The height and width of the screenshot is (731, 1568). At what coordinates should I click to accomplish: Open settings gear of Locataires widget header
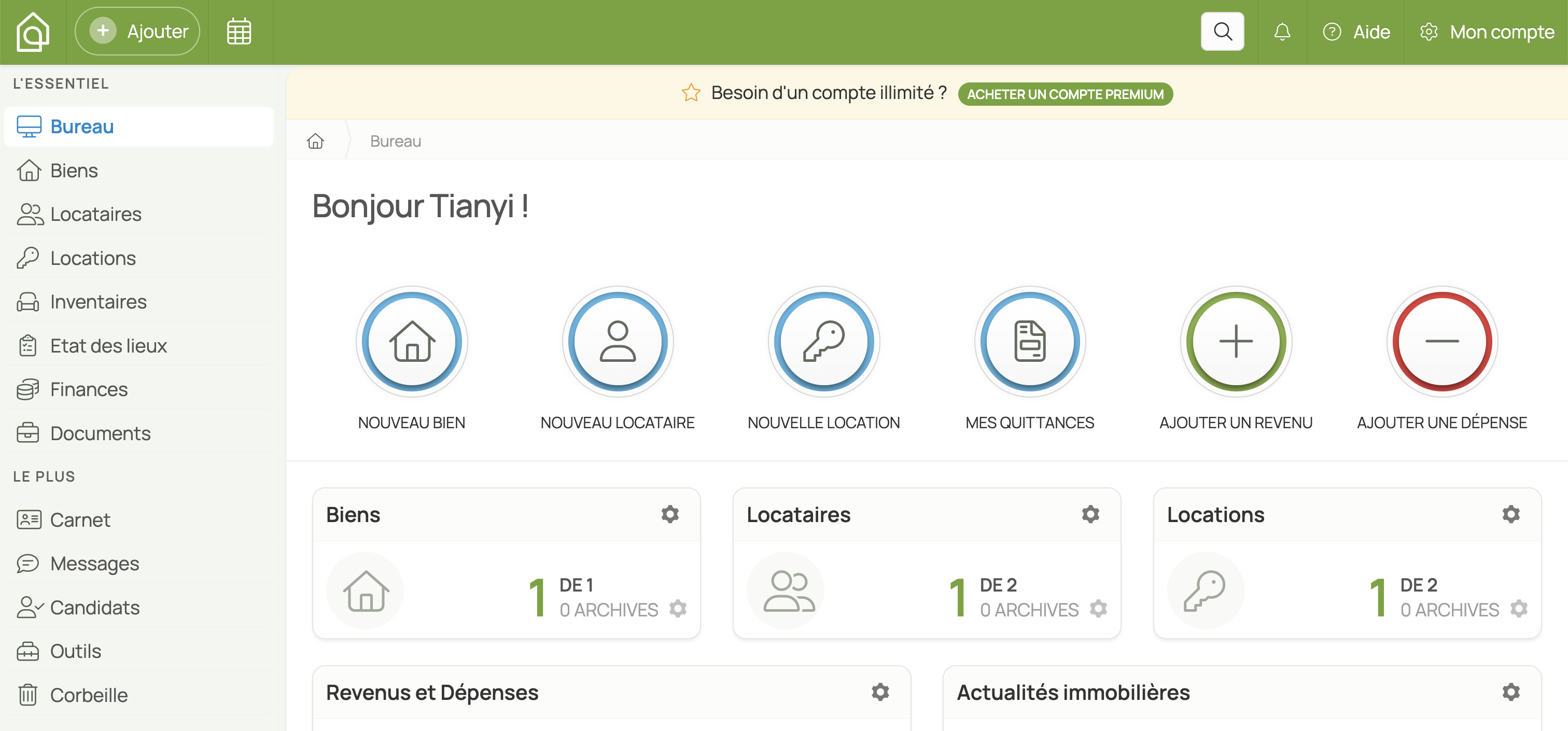pyautogui.click(x=1091, y=514)
